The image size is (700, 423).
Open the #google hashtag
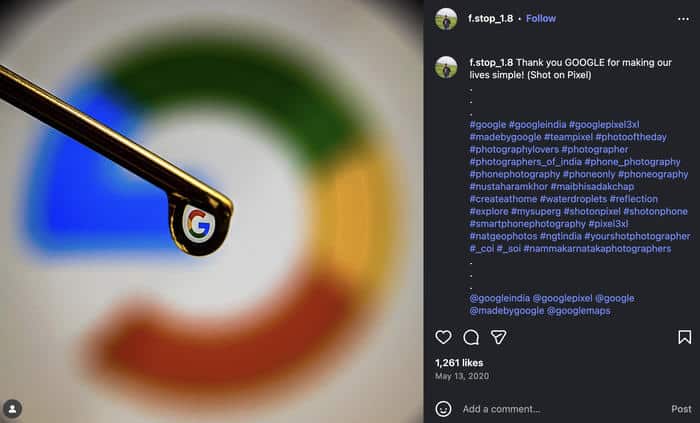click(487, 124)
